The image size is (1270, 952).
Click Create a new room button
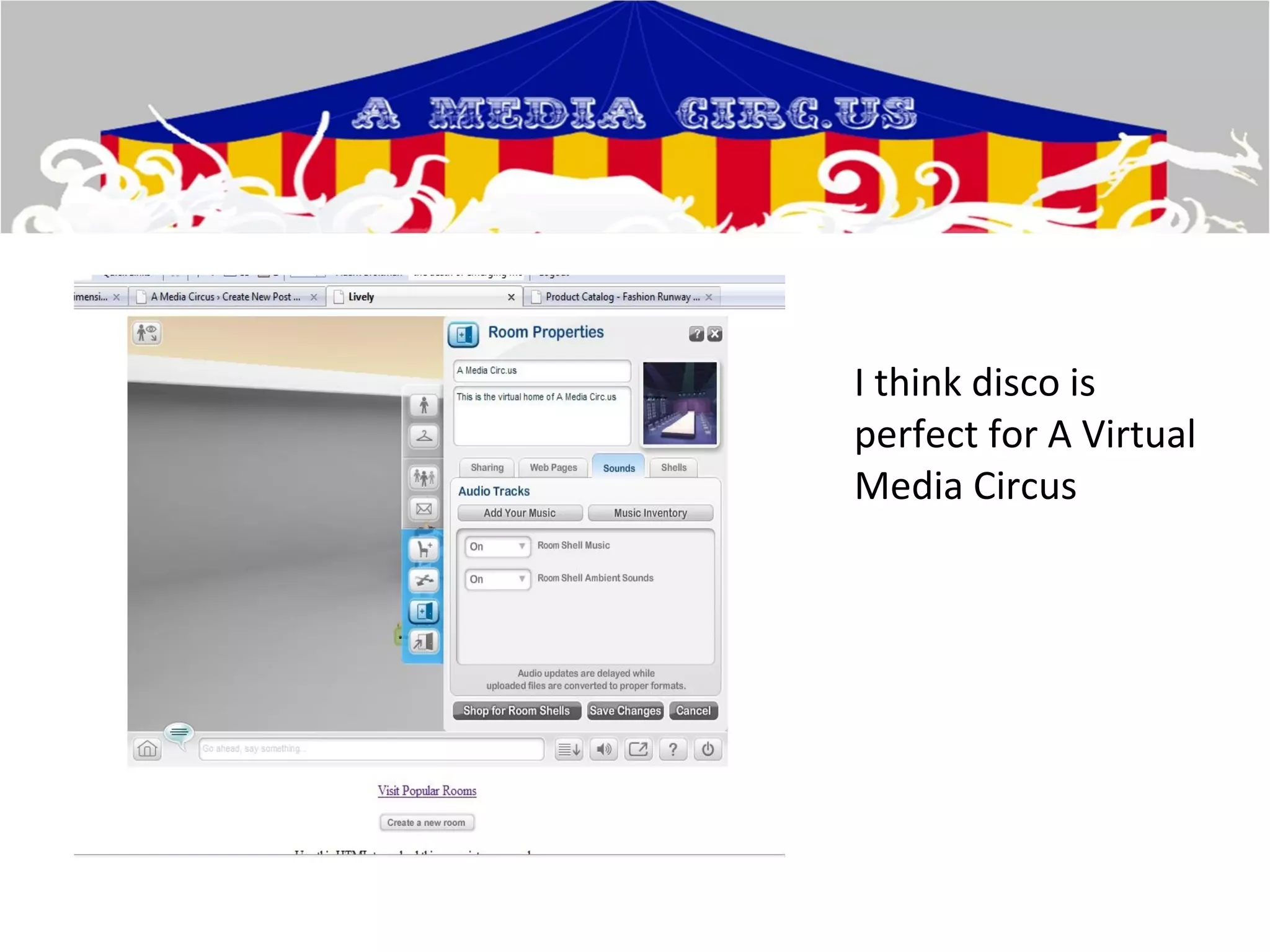pyautogui.click(x=427, y=822)
